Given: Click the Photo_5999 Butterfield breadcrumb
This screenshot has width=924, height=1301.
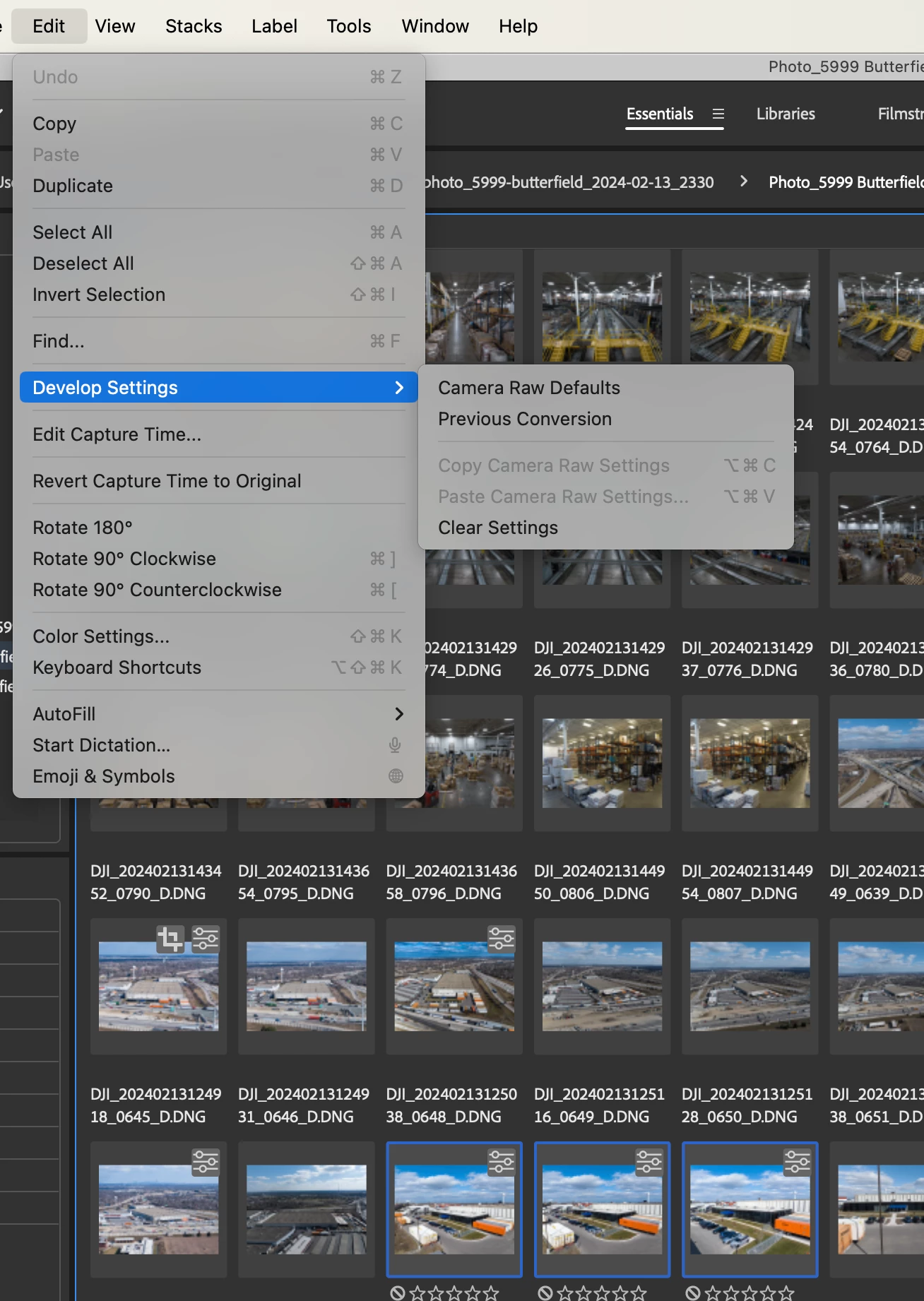Looking at the screenshot, I should [846, 182].
